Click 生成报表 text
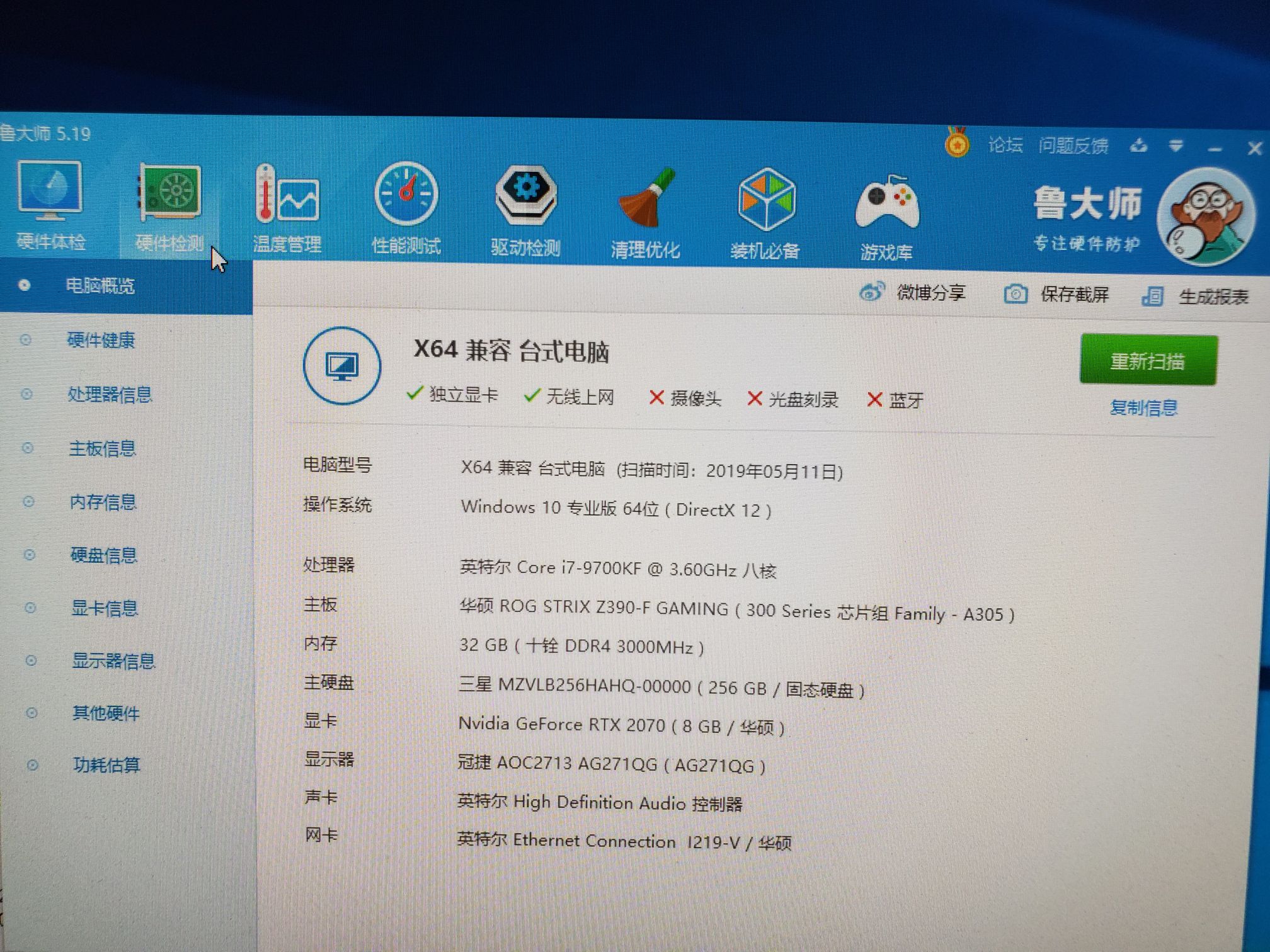The image size is (1270, 952). click(1213, 297)
